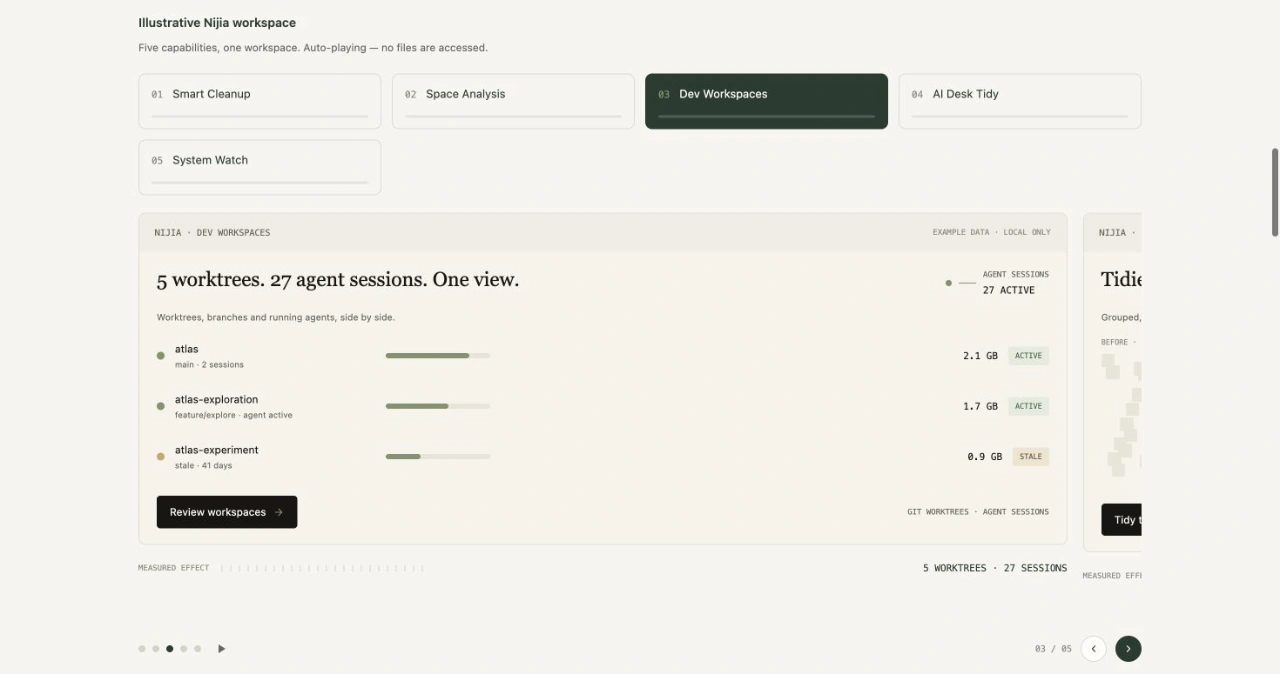The height and width of the screenshot is (674, 1280).
Task: Click the Review workspaces button
Action: (227, 512)
